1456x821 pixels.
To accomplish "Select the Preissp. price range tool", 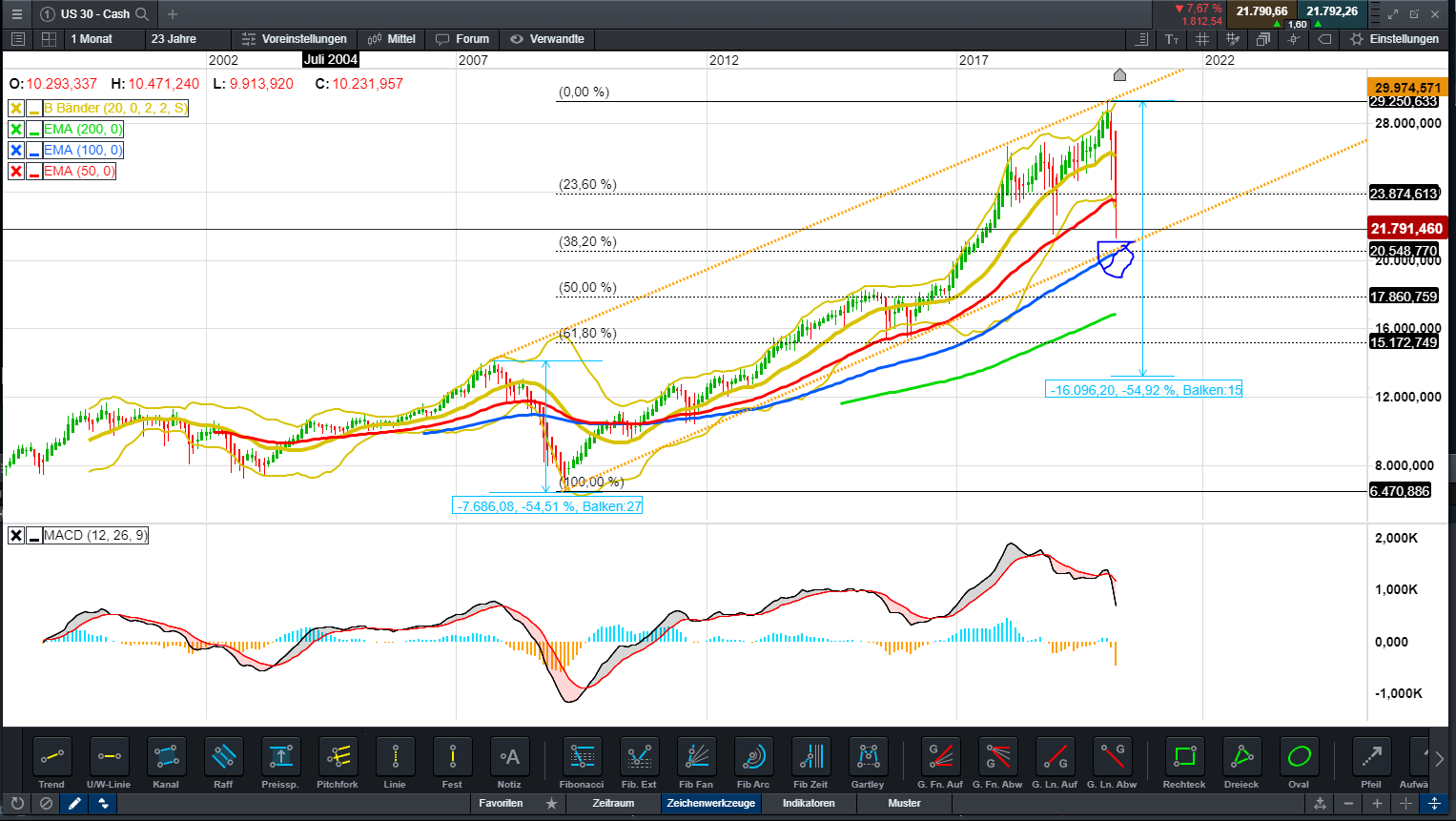I will click(280, 757).
